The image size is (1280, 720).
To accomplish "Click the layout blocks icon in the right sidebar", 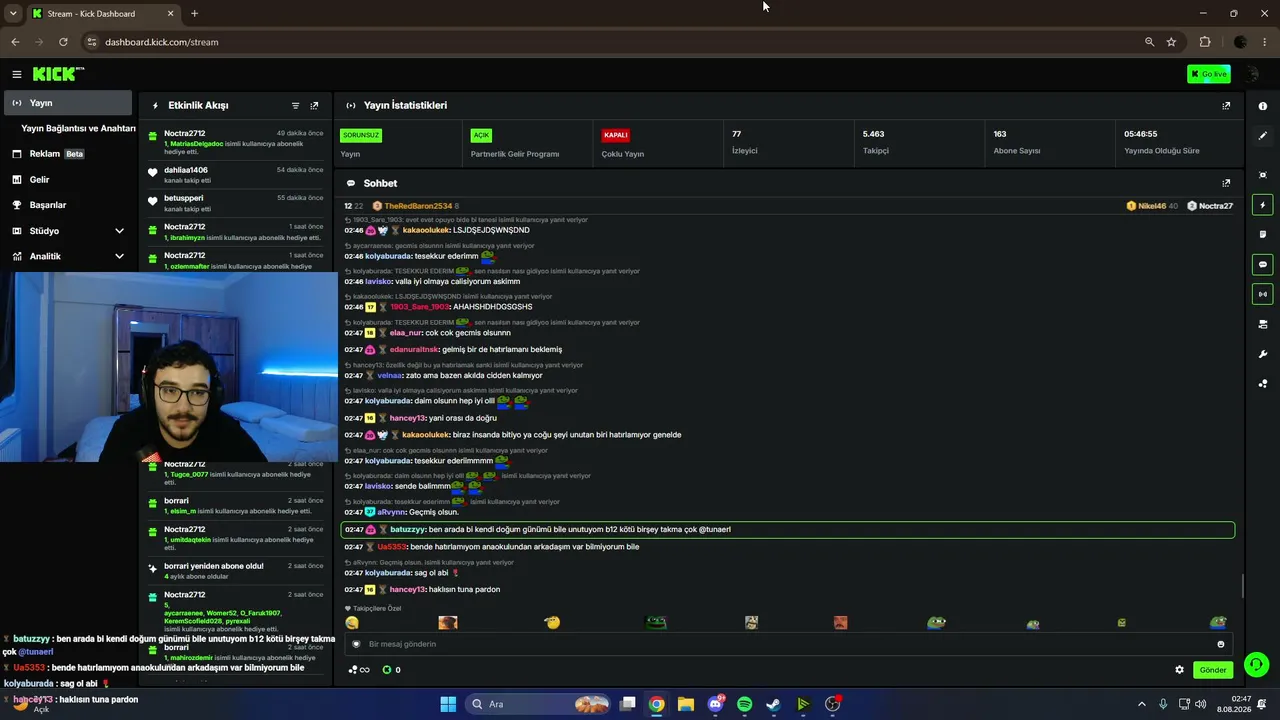I will point(1262,324).
